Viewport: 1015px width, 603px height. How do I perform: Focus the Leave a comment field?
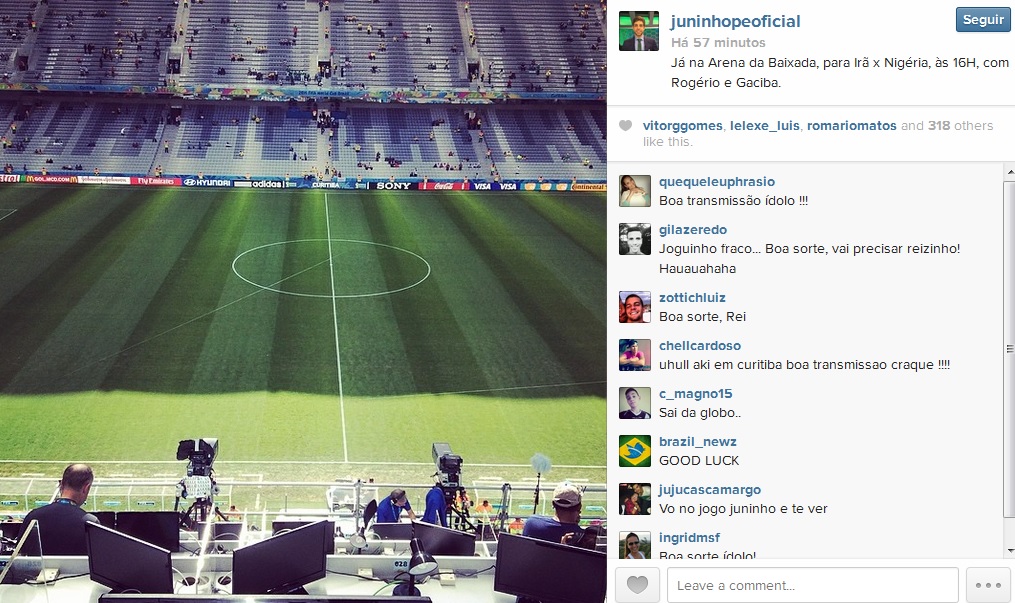tap(812, 585)
